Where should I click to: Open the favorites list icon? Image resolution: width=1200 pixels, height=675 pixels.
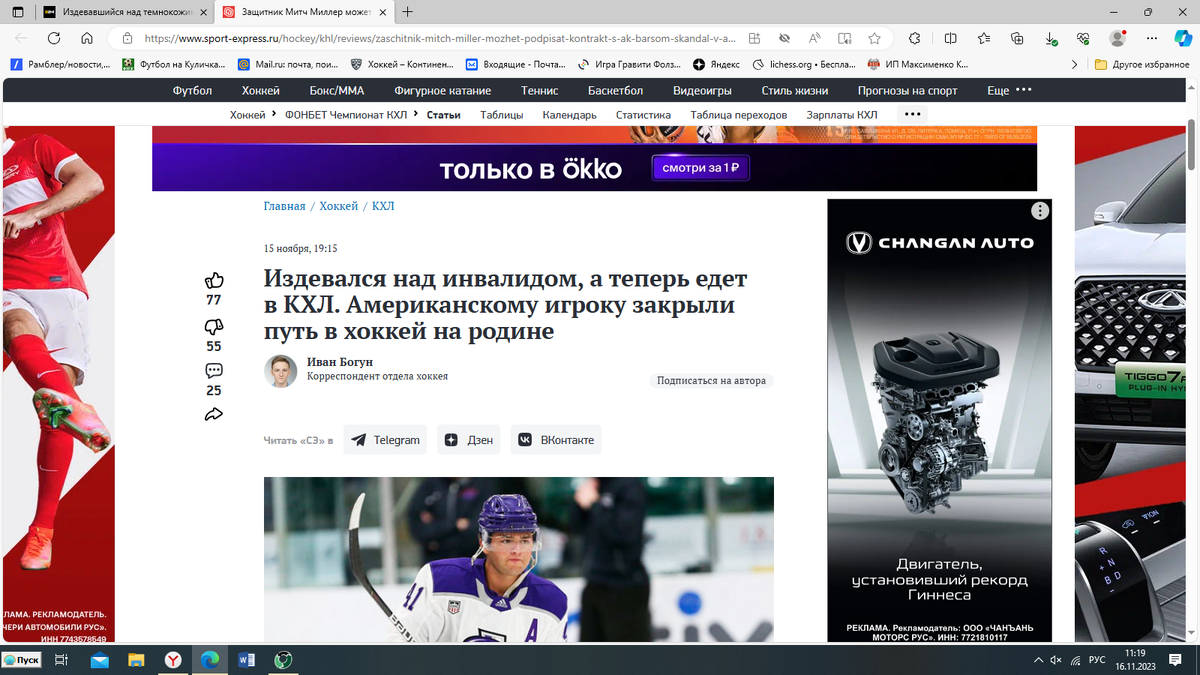pyautogui.click(x=984, y=38)
